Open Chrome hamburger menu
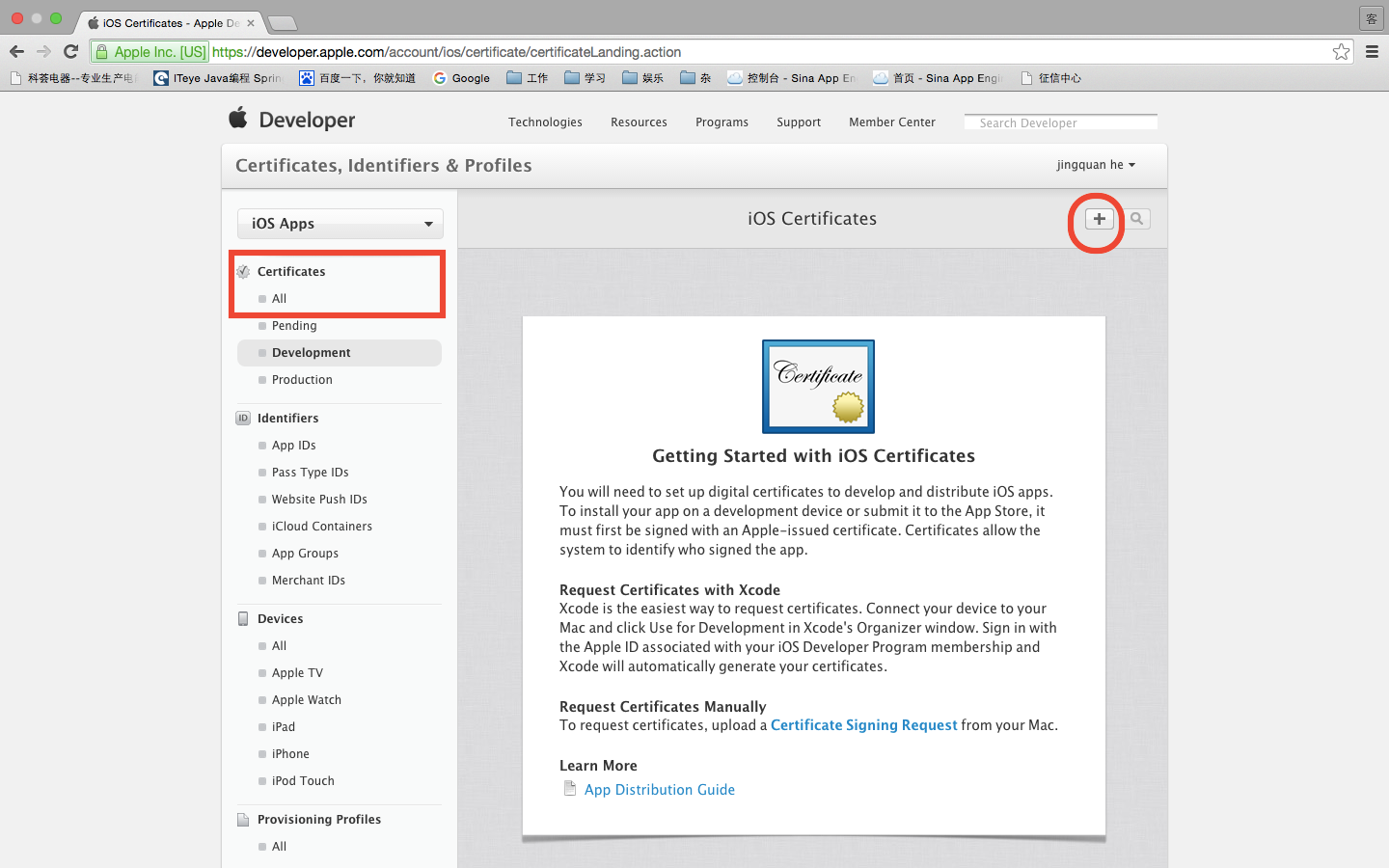 (x=1372, y=52)
